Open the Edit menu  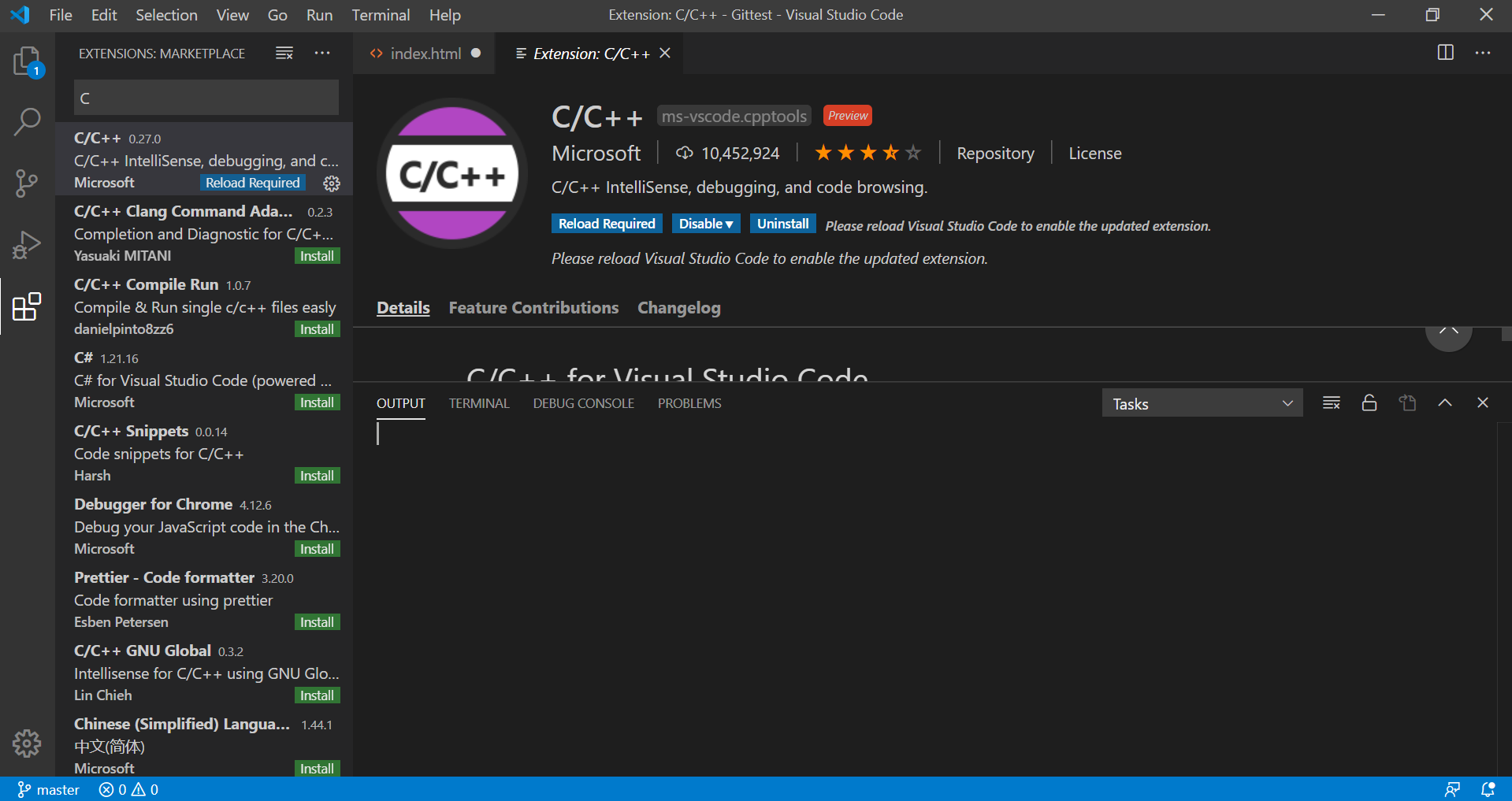click(x=104, y=15)
